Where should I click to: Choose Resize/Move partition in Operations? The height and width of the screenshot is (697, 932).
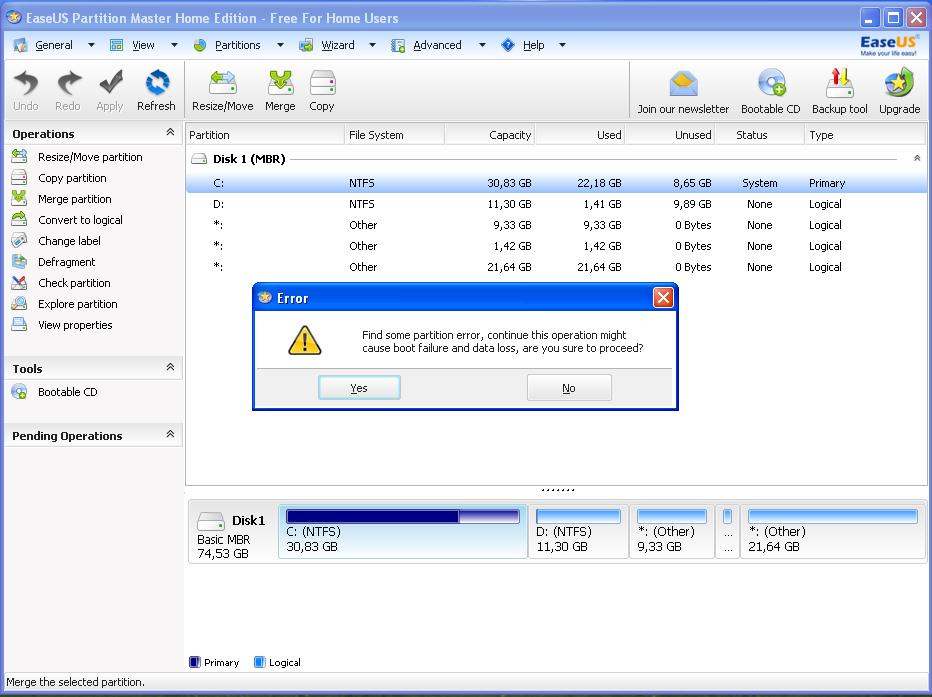(90, 157)
